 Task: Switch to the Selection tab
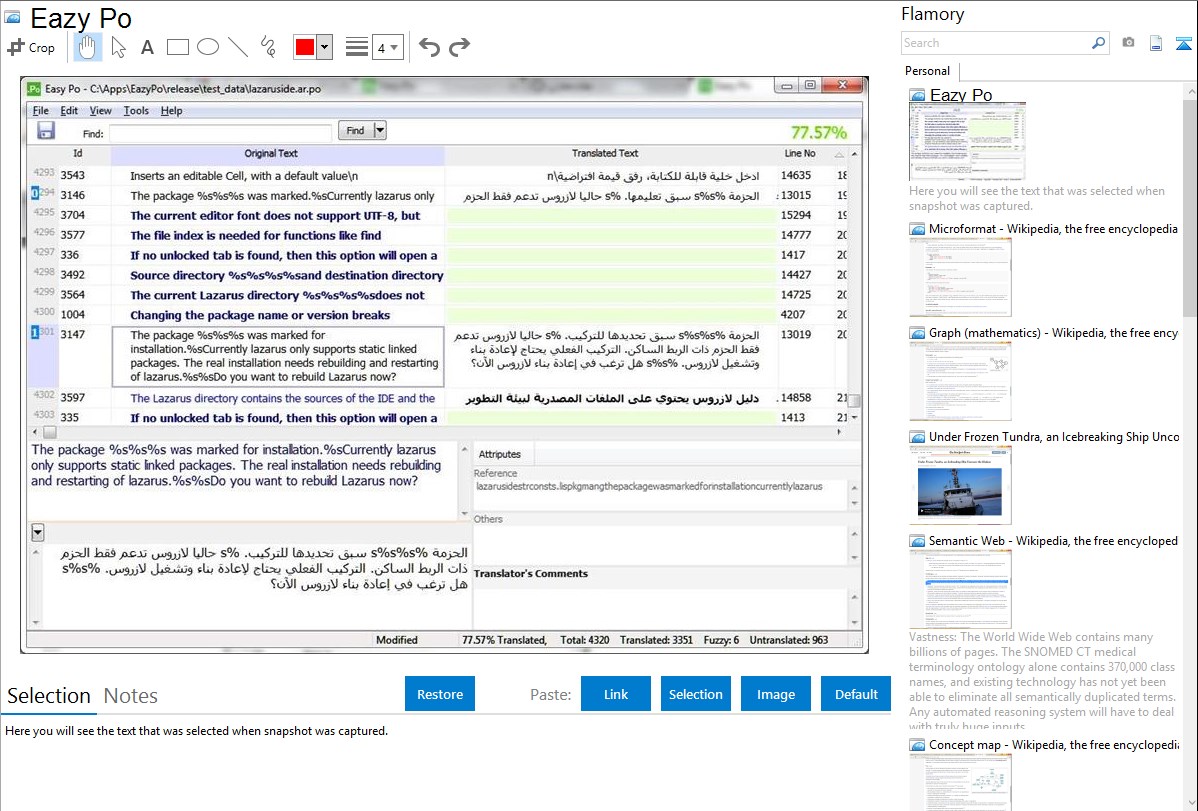49,696
